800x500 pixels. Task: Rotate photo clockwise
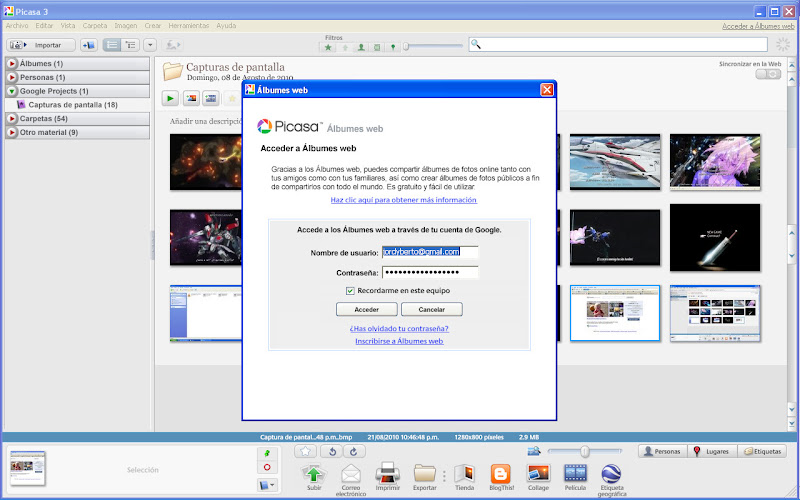pos(353,452)
